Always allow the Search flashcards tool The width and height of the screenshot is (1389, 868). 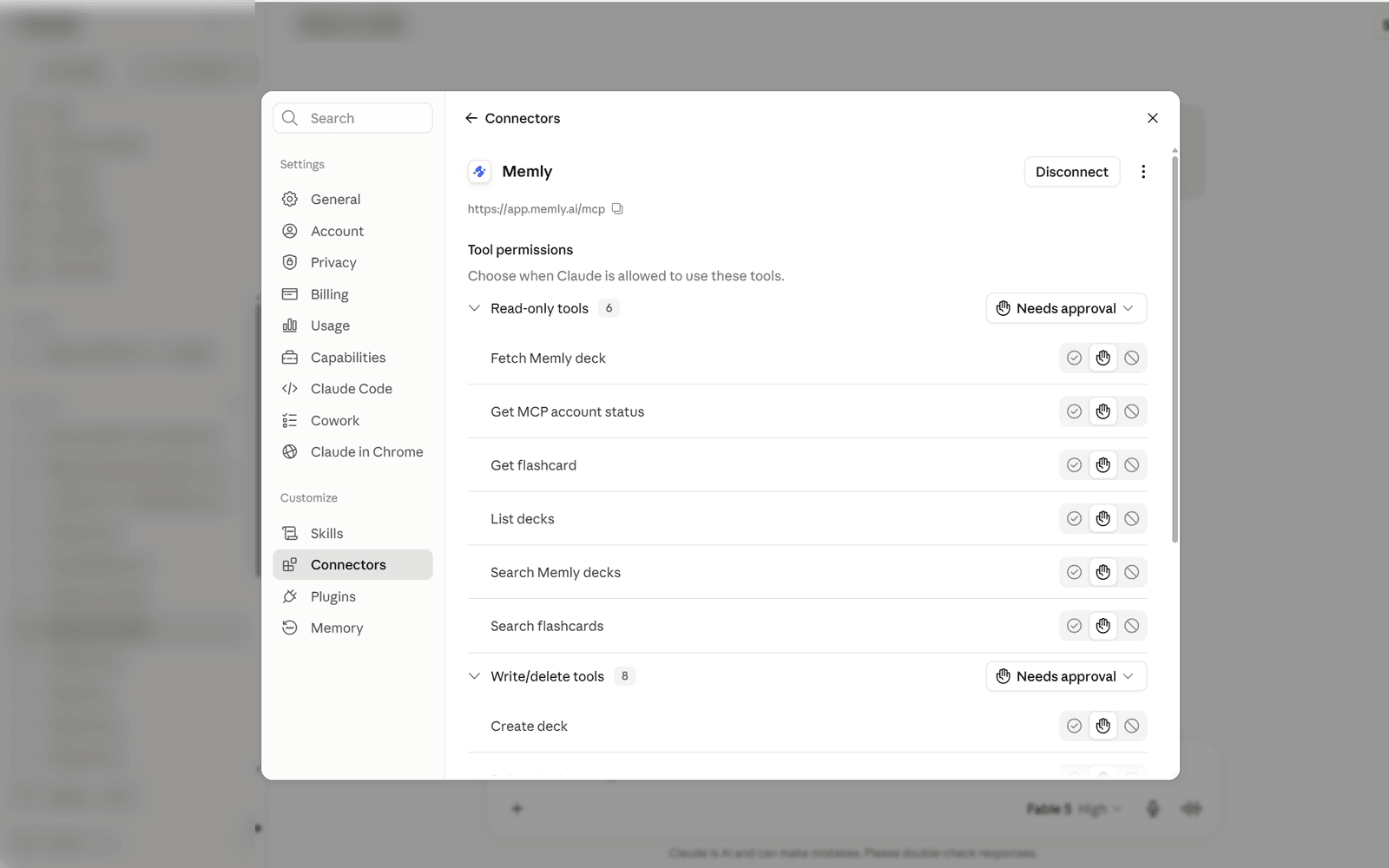1074,626
